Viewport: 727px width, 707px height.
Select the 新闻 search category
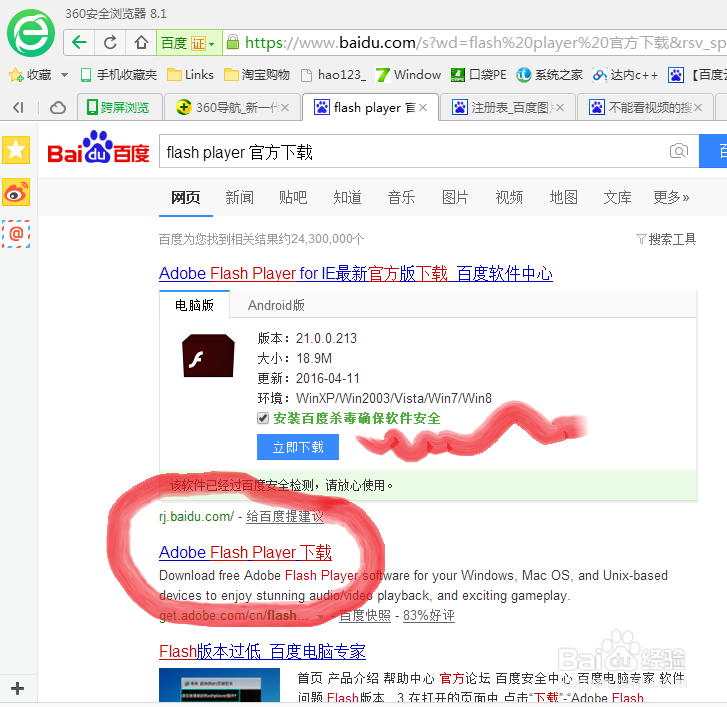[239, 197]
